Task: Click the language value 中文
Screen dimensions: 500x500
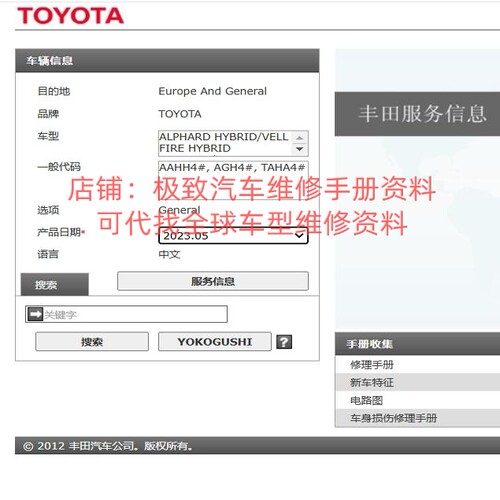Action: (x=169, y=254)
